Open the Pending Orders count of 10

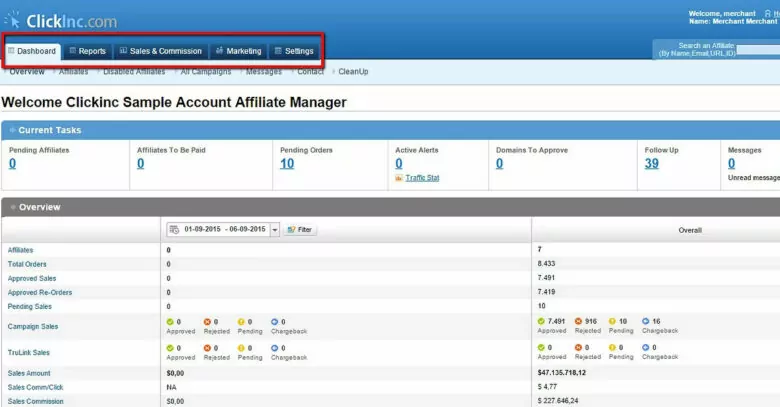click(287, 164)
